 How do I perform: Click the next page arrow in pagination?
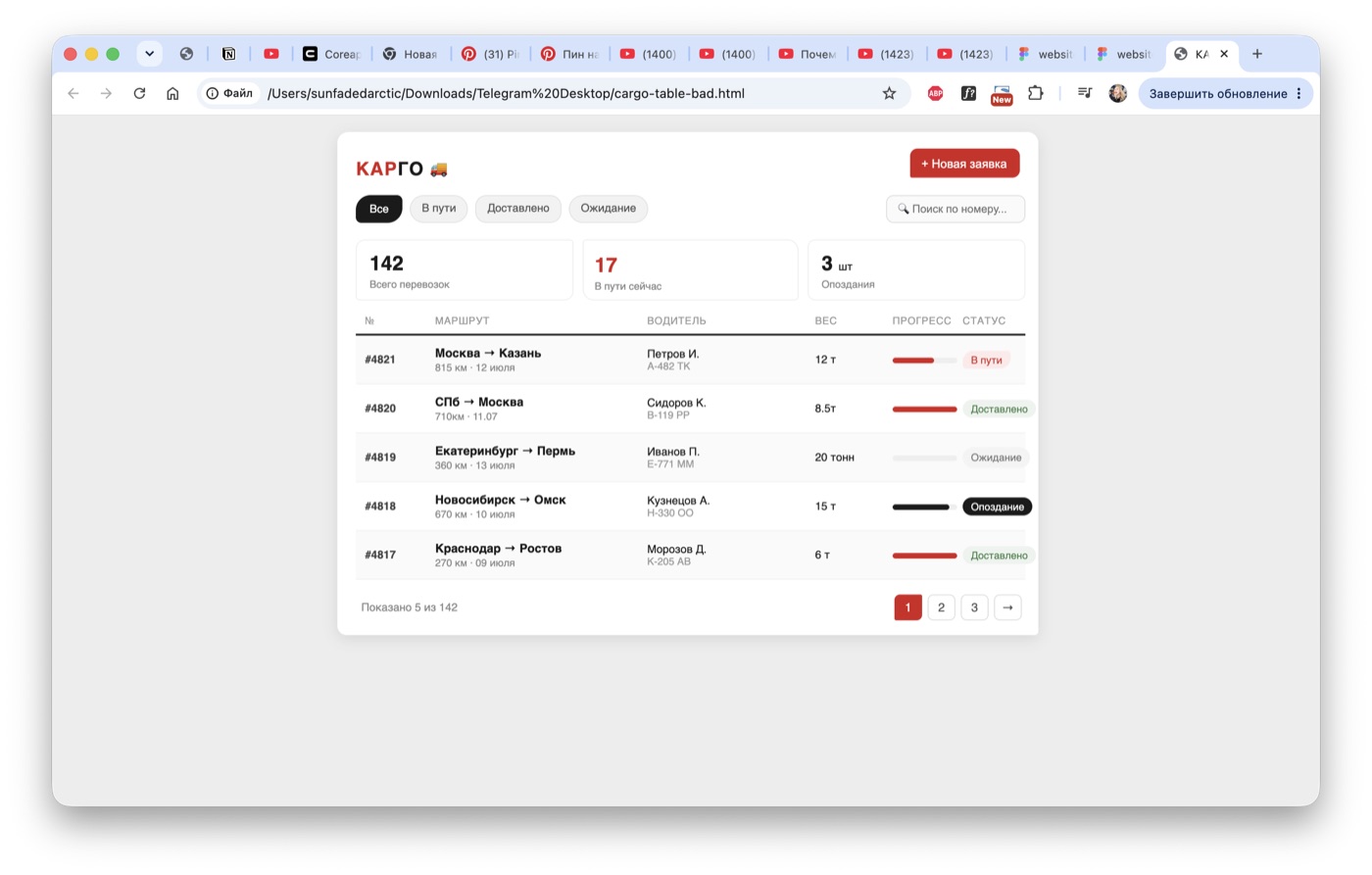(x=1007, y=608)
